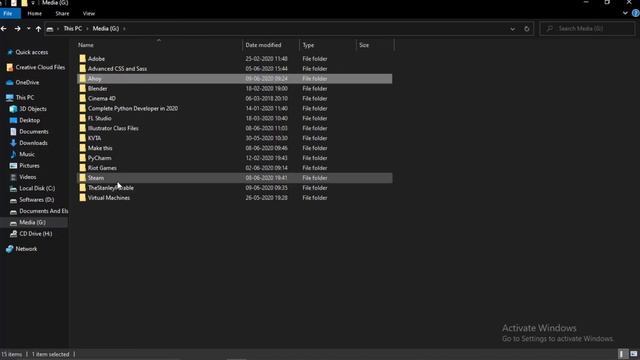Open Music in the sidebar
Image resolution: width=640 pixels, height=360 pixels.
[x=27, y=154]
